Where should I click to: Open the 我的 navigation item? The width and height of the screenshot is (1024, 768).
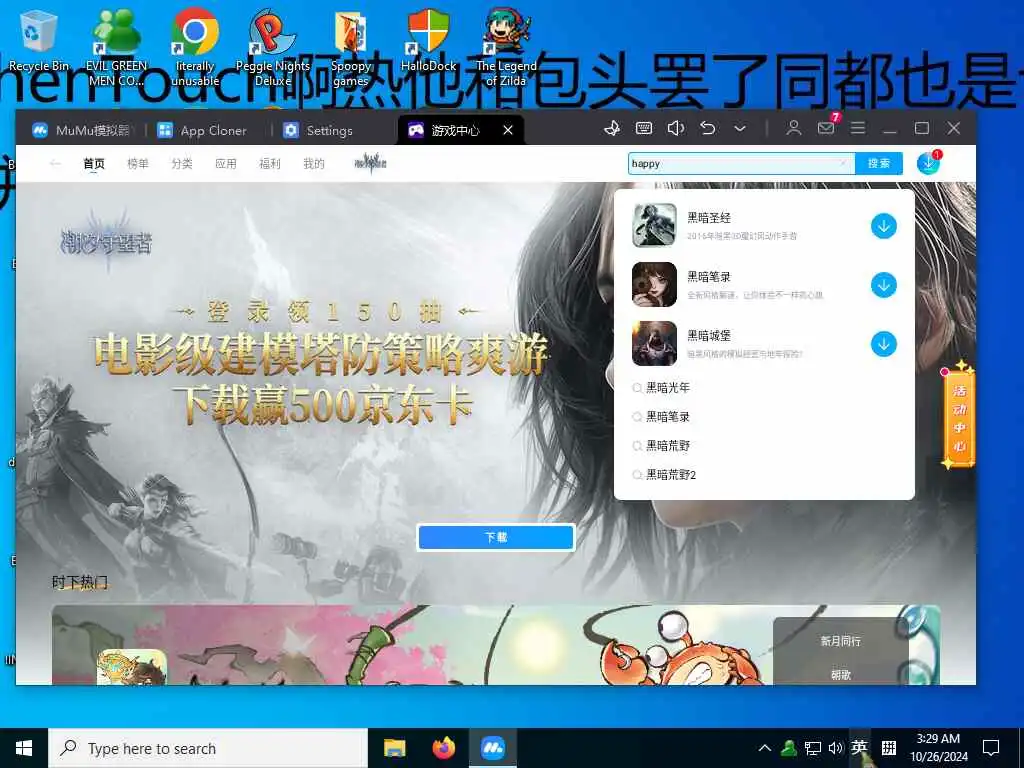coord(313,163)
